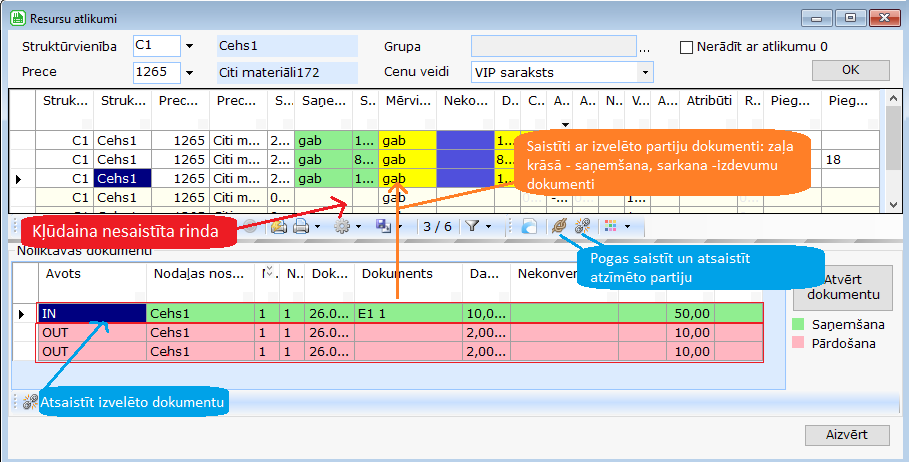The height and width of the screenshot is (462, 909).
Task: Click the funnel filter icon
Action: coord(472,226)
